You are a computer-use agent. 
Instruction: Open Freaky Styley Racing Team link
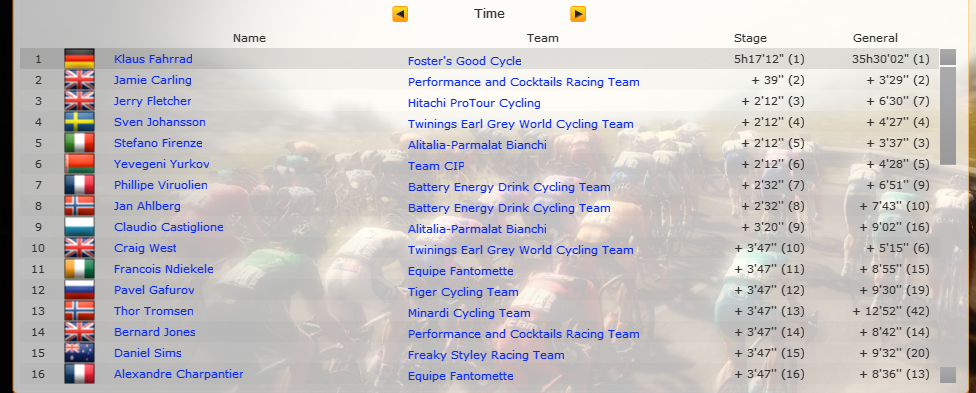tap(486, 355)
